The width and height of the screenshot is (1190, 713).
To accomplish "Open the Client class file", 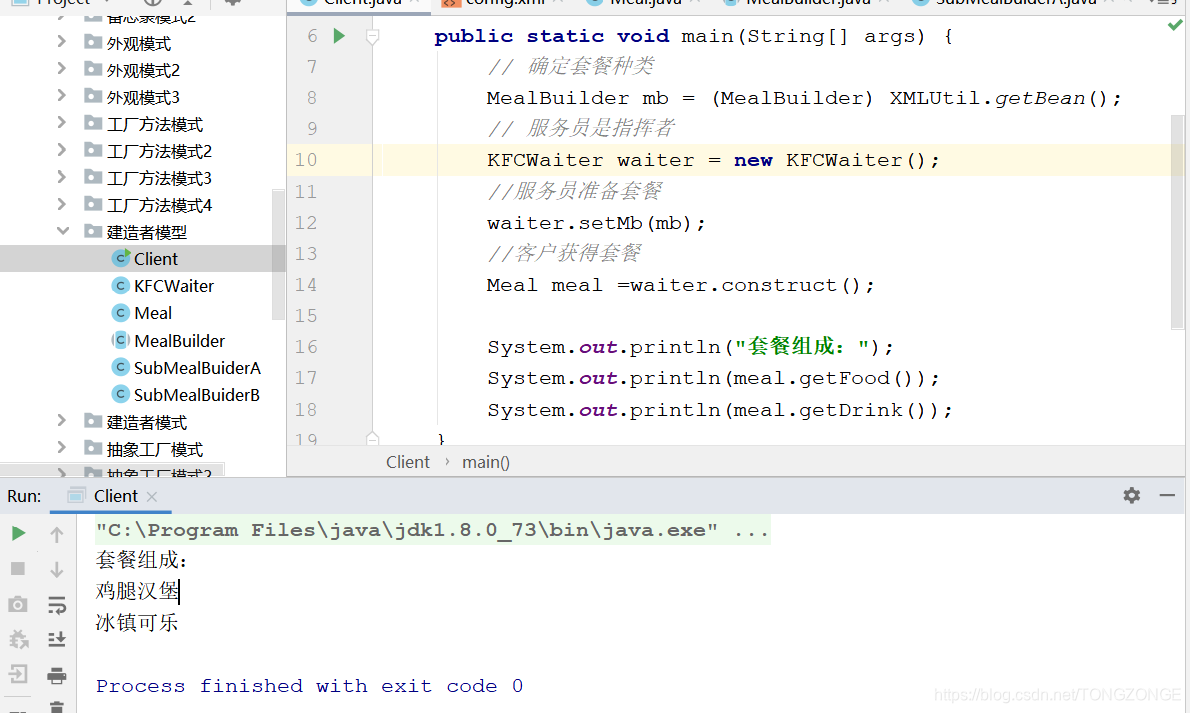I will click(x=156, y=259).
